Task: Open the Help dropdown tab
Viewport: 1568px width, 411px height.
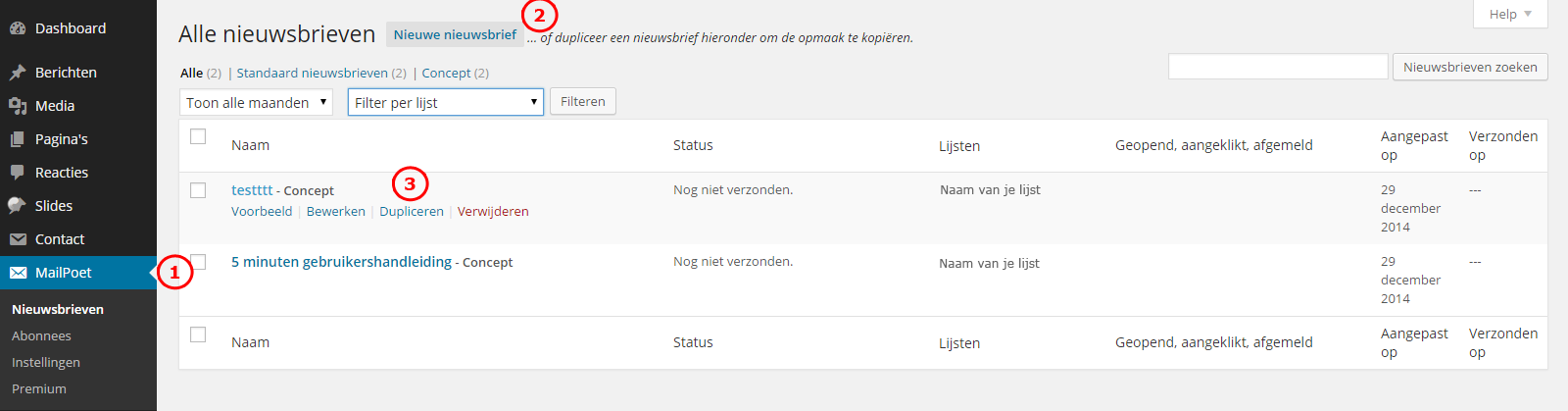Action: click(1510, 14)
